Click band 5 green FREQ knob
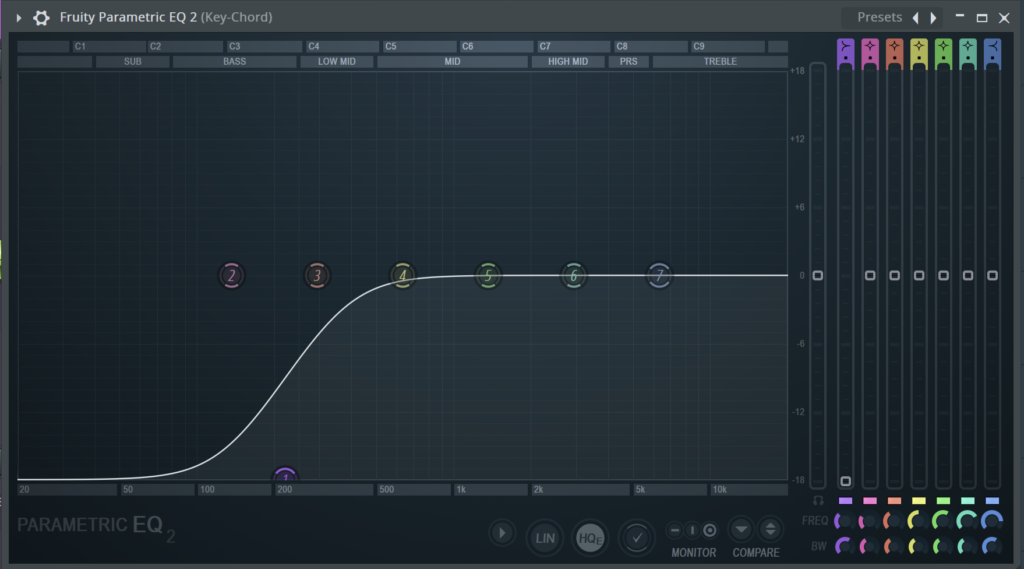The height and width of the screenshot is (569, 1024). coord(942,521)
